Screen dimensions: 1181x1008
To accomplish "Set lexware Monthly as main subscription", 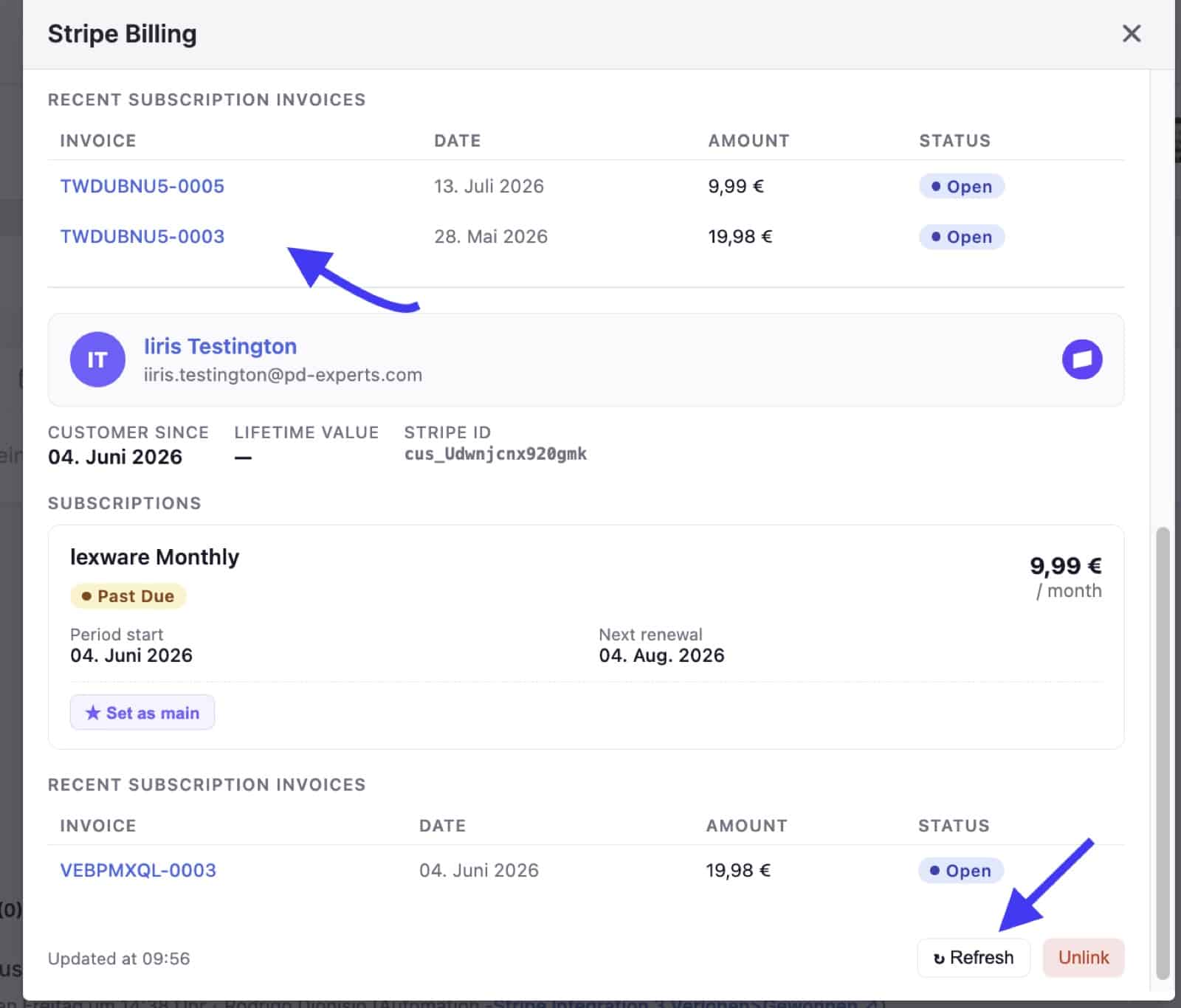I will pyautogui.click(x=142, y=712).
